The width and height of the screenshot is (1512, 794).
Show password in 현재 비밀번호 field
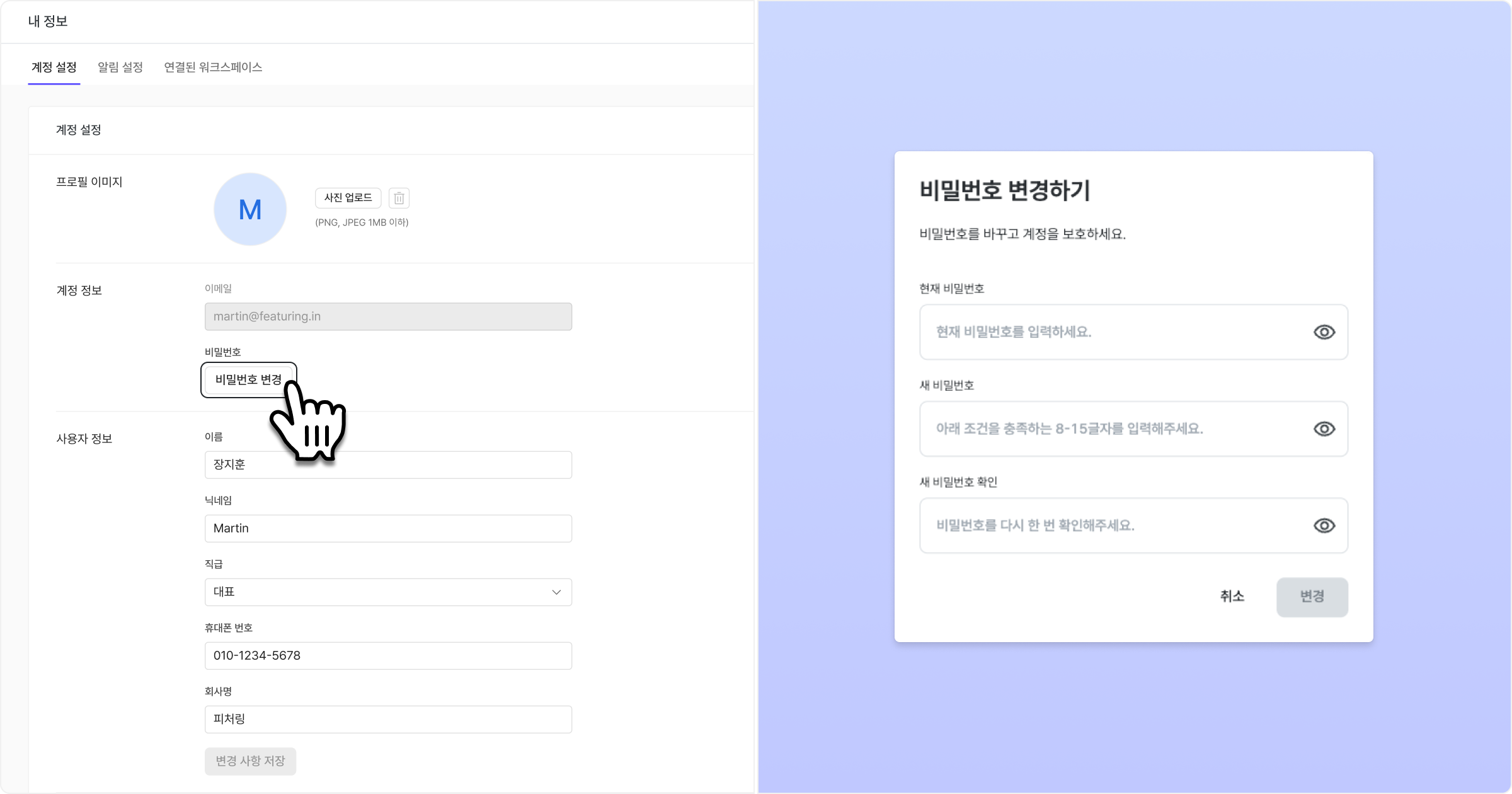tap(1324, 332)
